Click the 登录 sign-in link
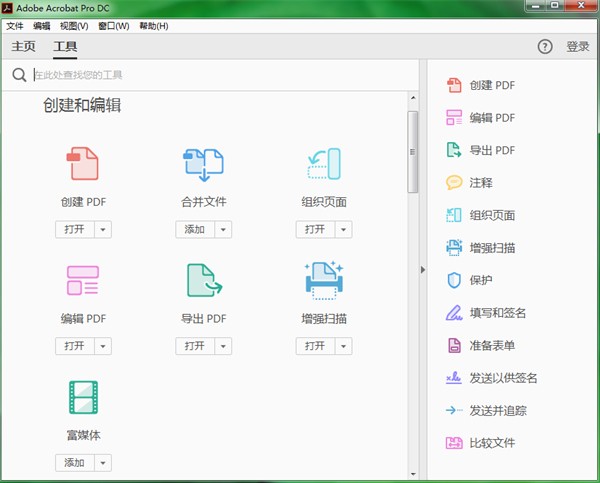 (x=578, y=47)
